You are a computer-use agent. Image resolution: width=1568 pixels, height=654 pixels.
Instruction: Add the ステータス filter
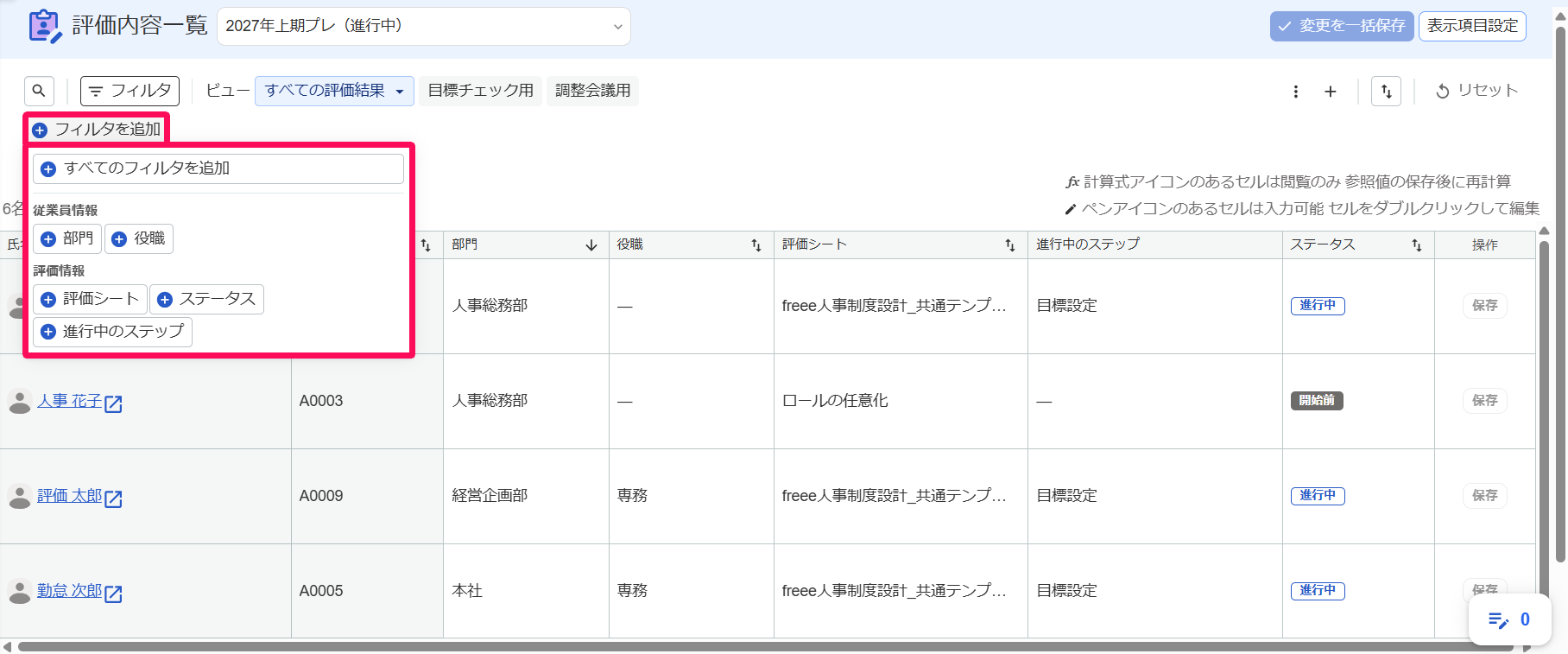(x=206, y=299)
